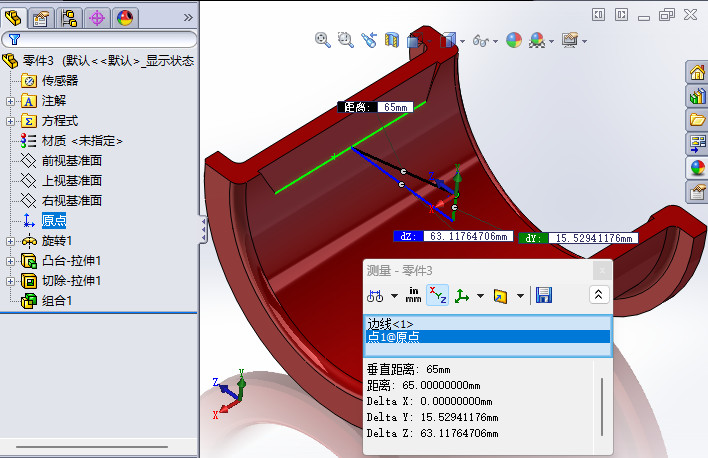Open the View Palette task pane tab

(697, 144)
